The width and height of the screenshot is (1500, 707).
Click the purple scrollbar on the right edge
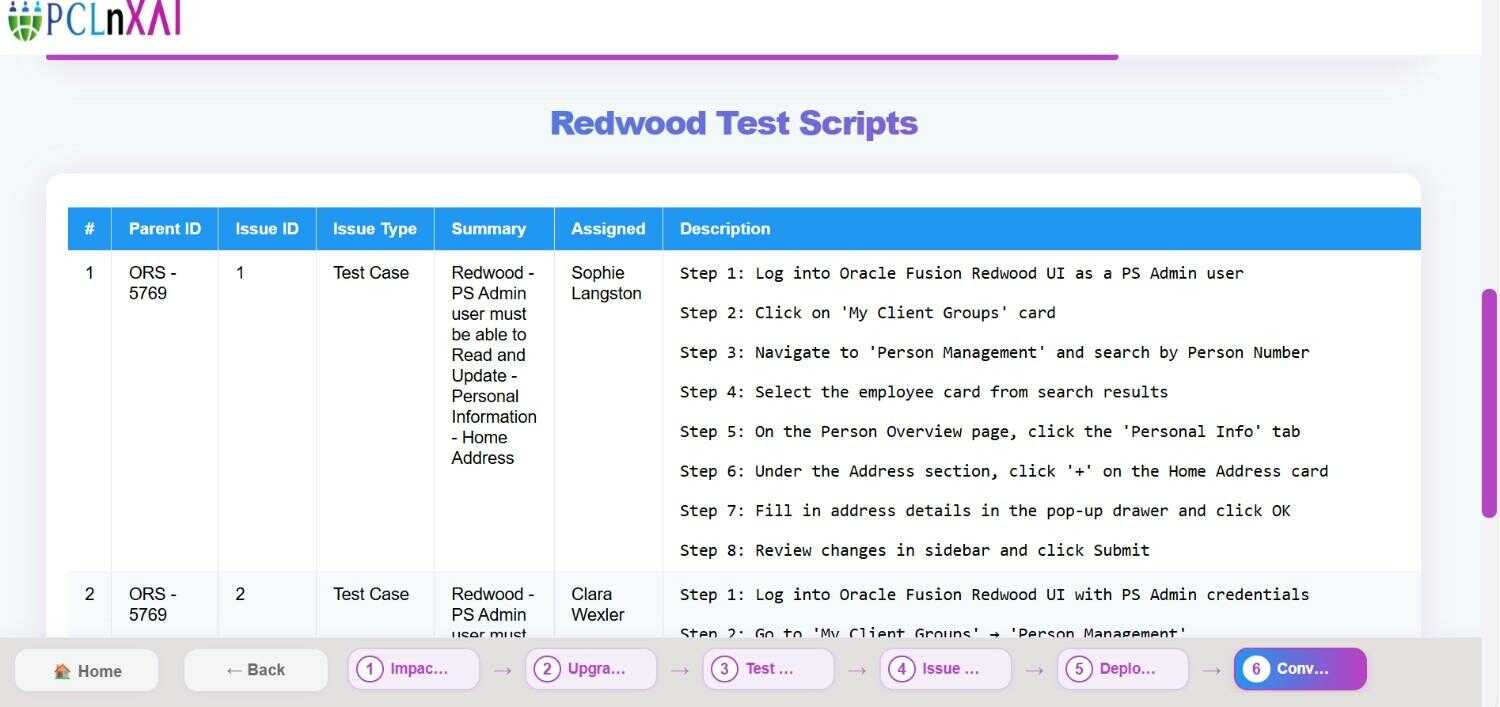[x=1489, y=400]
